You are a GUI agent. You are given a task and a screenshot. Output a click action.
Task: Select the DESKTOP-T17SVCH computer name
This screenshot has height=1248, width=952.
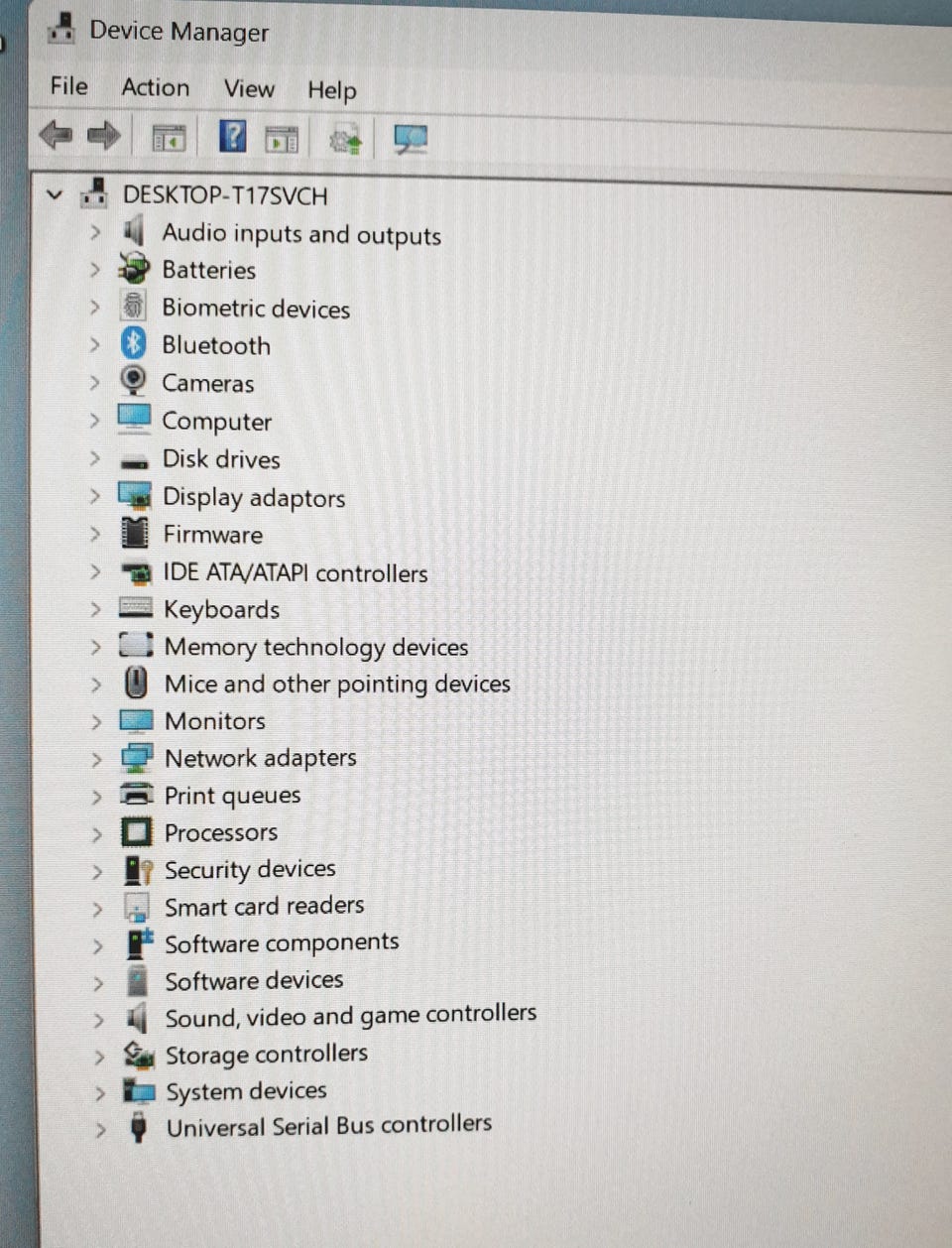[225, 195]
